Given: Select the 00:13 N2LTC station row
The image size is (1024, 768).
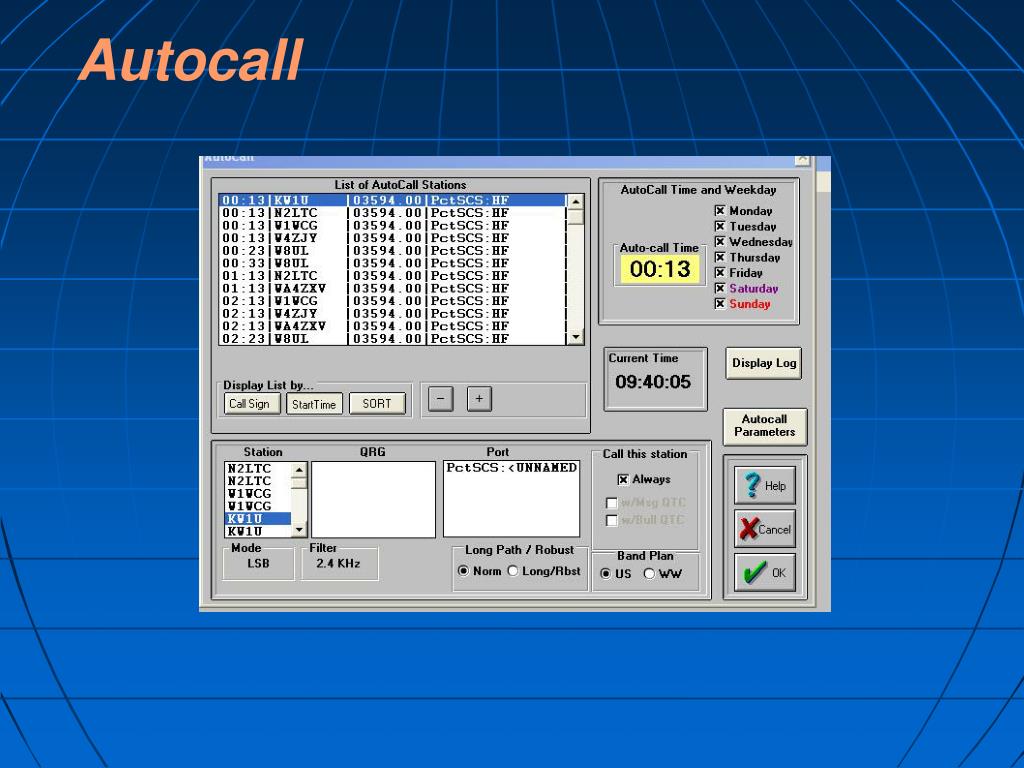Looking at the screenshot, I should click(x=390, y=213).
